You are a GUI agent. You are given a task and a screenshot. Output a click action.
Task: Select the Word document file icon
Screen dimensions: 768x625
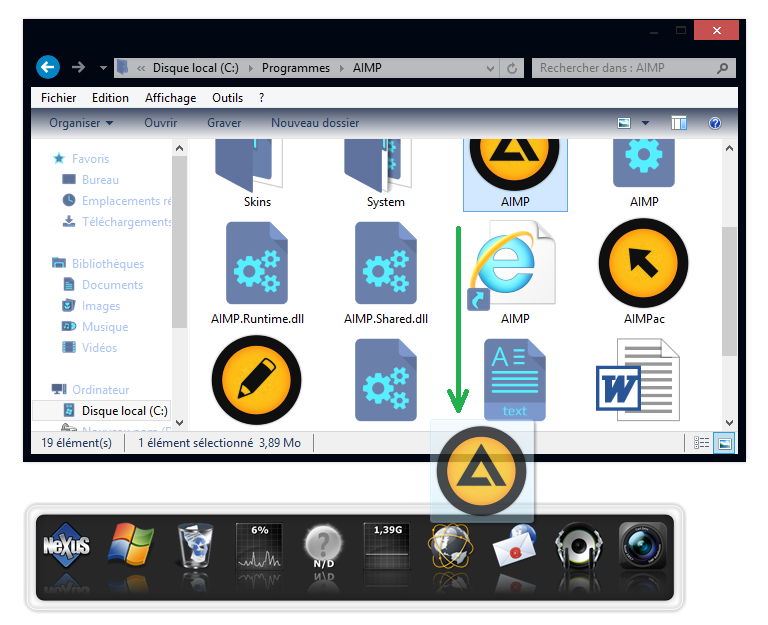[638, 380]
